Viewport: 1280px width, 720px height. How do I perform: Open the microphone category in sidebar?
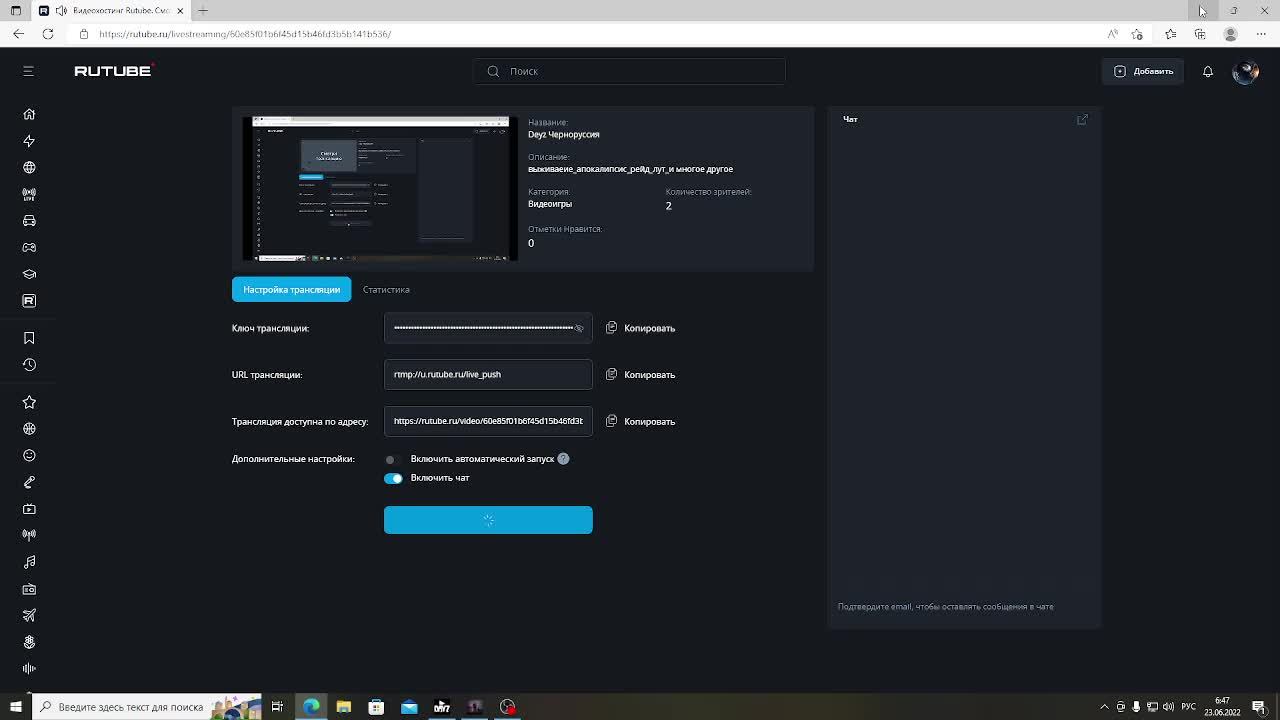coord(29,482)
